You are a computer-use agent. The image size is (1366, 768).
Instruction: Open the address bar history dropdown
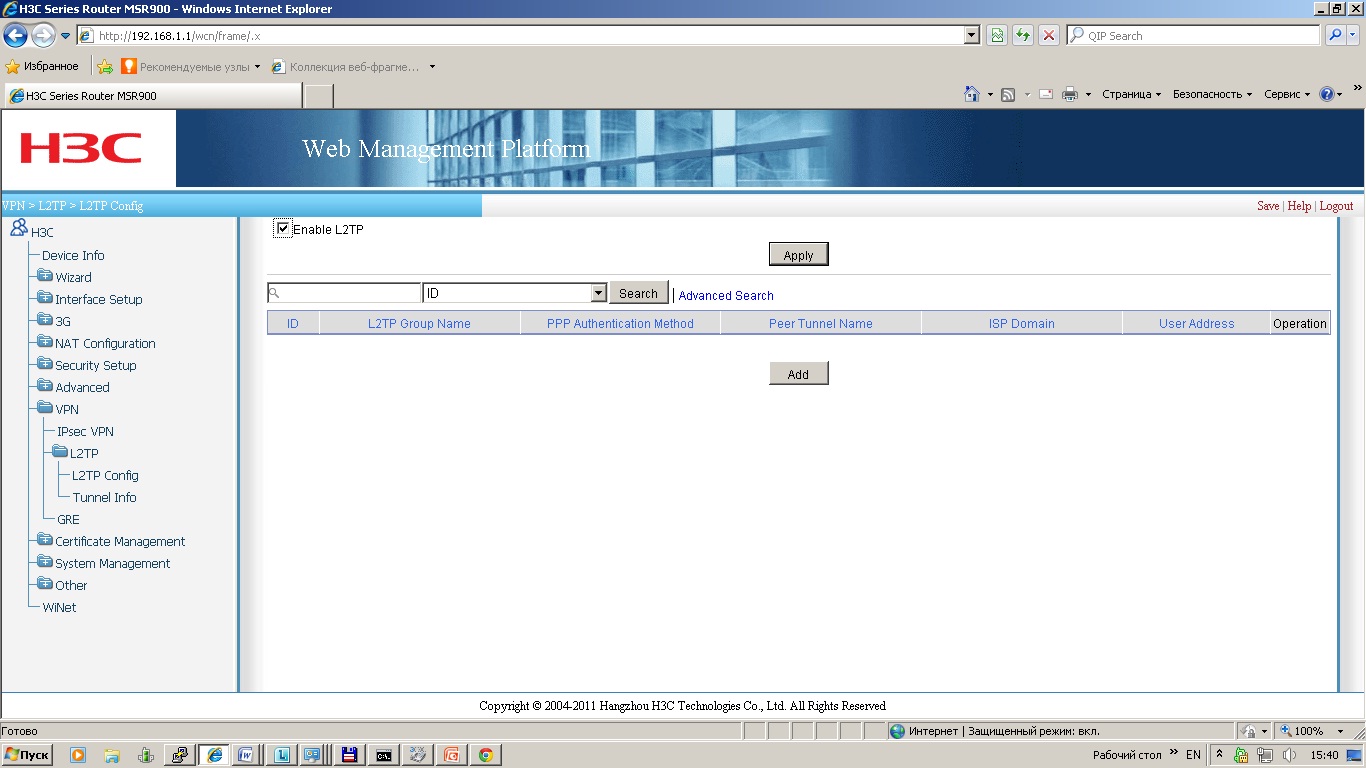click(x=972, y=36)
